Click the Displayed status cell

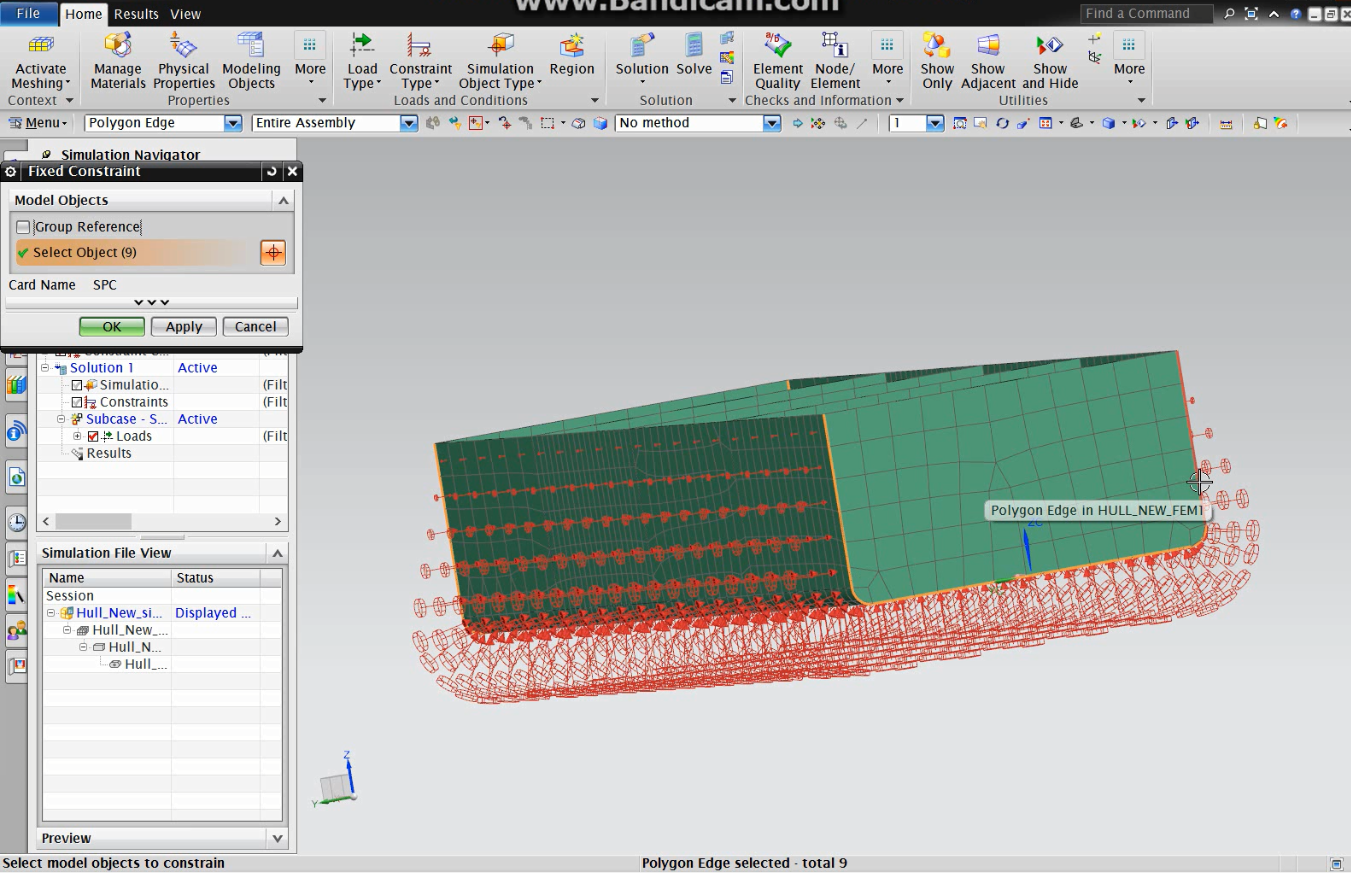[x=214, y=613]
